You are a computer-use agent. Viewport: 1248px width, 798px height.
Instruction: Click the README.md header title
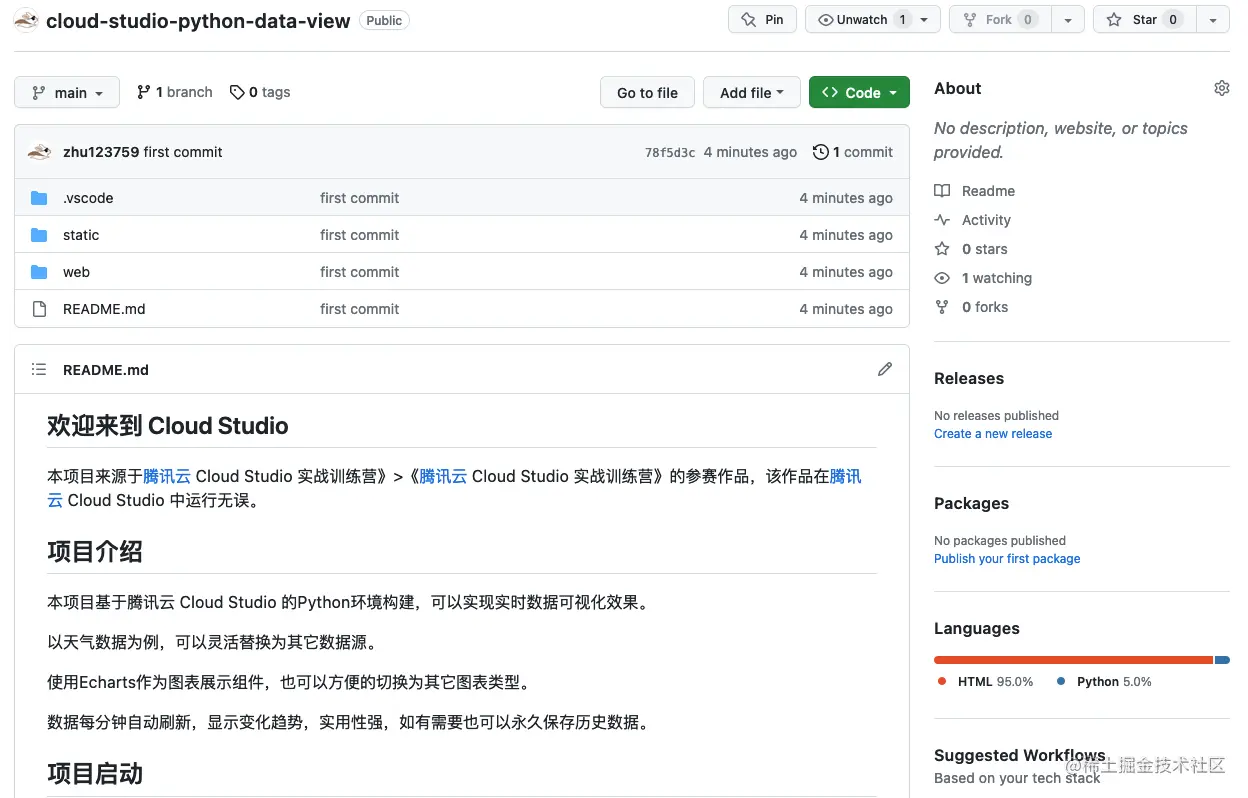(106, 370)
